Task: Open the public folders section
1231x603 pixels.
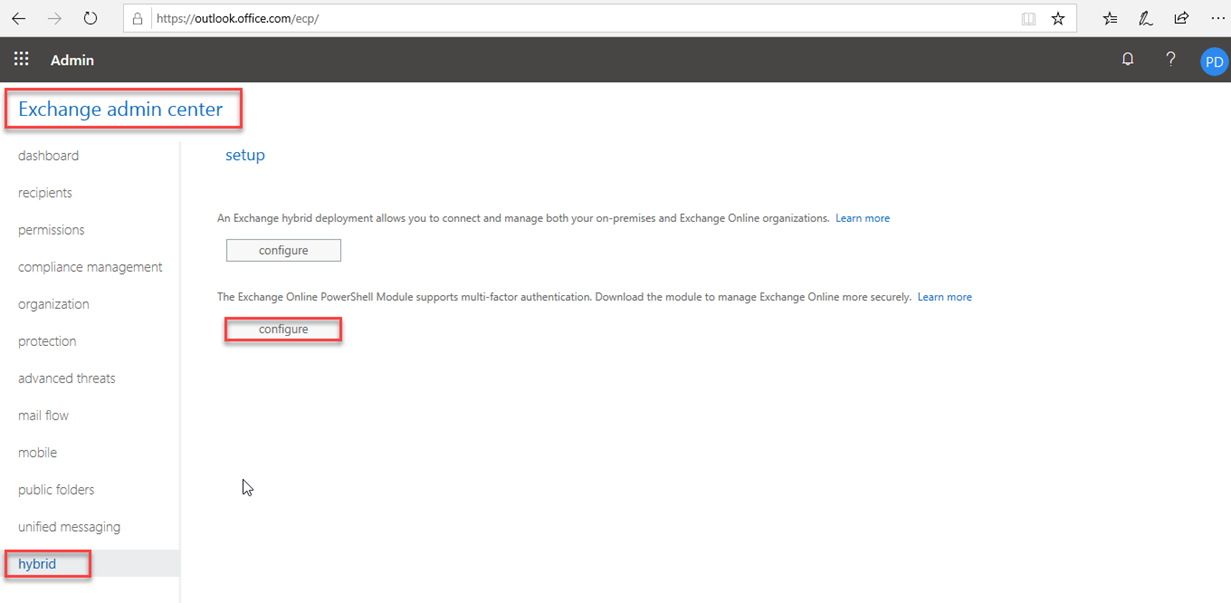Action: 56,489
